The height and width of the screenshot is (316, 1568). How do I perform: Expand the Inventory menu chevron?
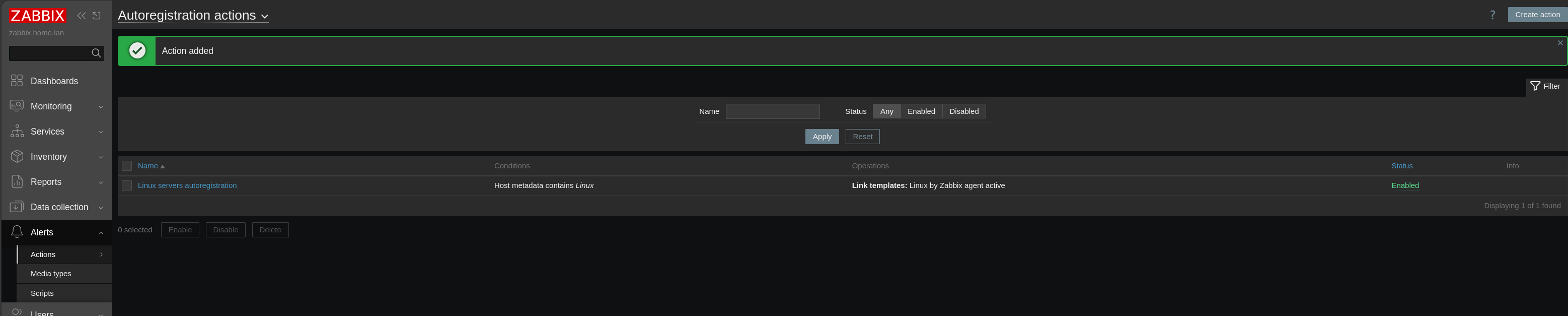[101, 157]
